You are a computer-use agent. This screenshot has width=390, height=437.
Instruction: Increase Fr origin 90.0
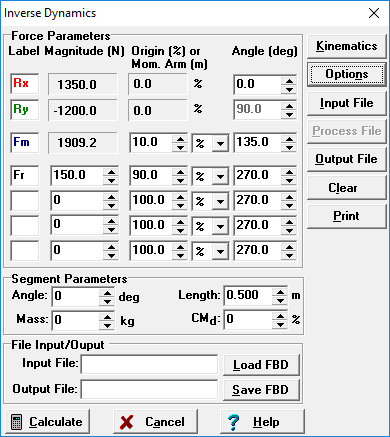[x=180, y=172]
